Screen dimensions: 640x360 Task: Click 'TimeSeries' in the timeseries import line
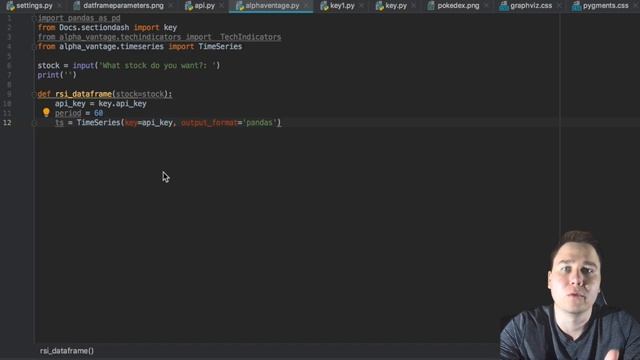coord(220,47)
